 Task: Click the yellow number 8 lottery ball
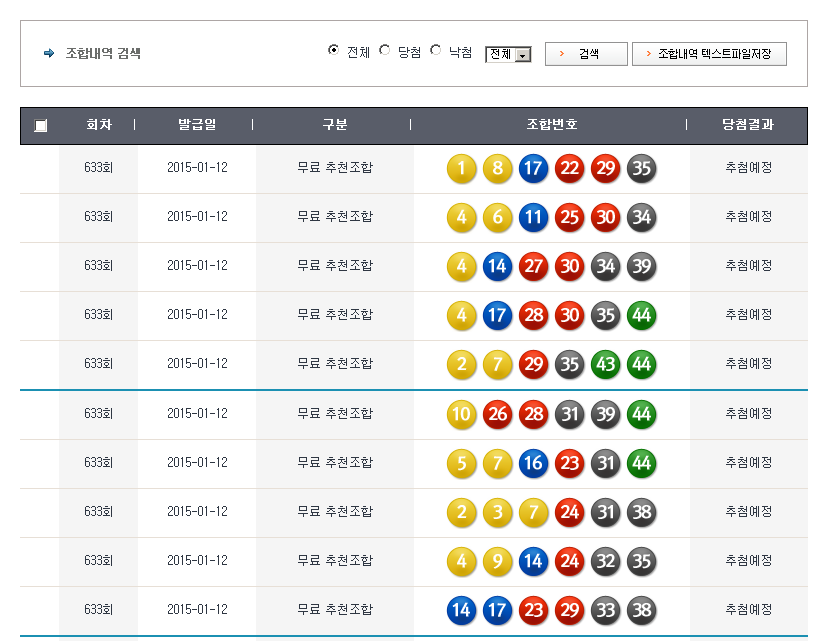tap(497, 168)
